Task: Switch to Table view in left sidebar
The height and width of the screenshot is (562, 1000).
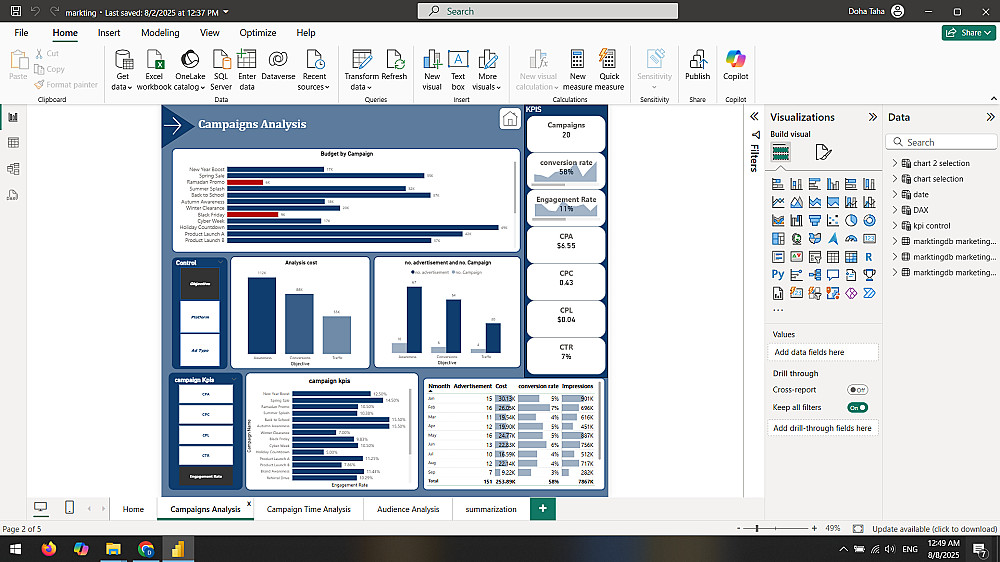Action: click(13, 143)
